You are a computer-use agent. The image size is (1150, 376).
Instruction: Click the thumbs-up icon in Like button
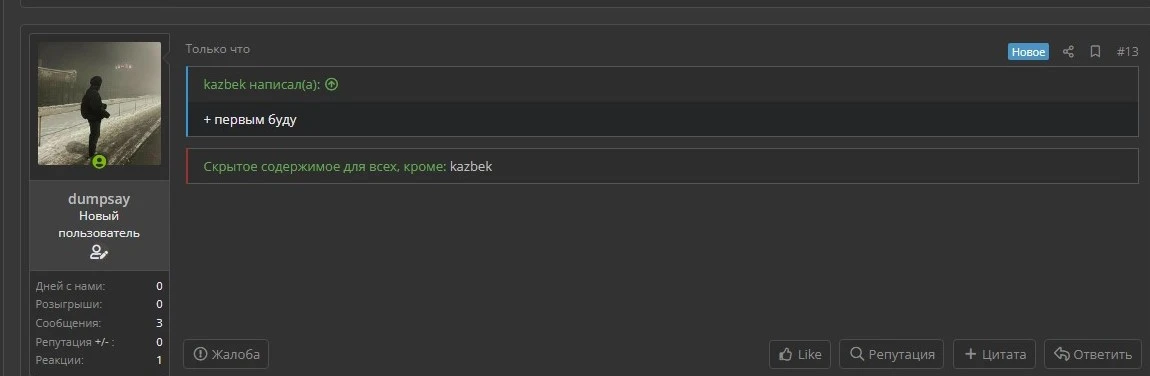click(785, 355)
